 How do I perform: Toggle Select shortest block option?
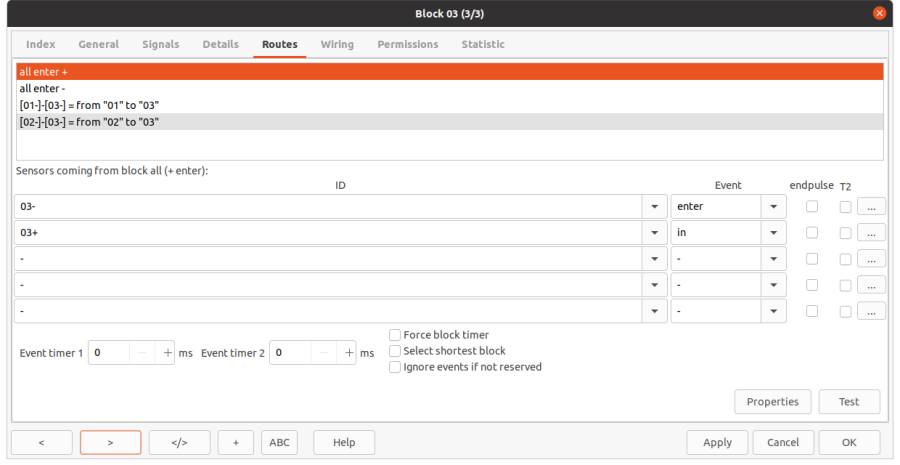(x=395, y=351)
